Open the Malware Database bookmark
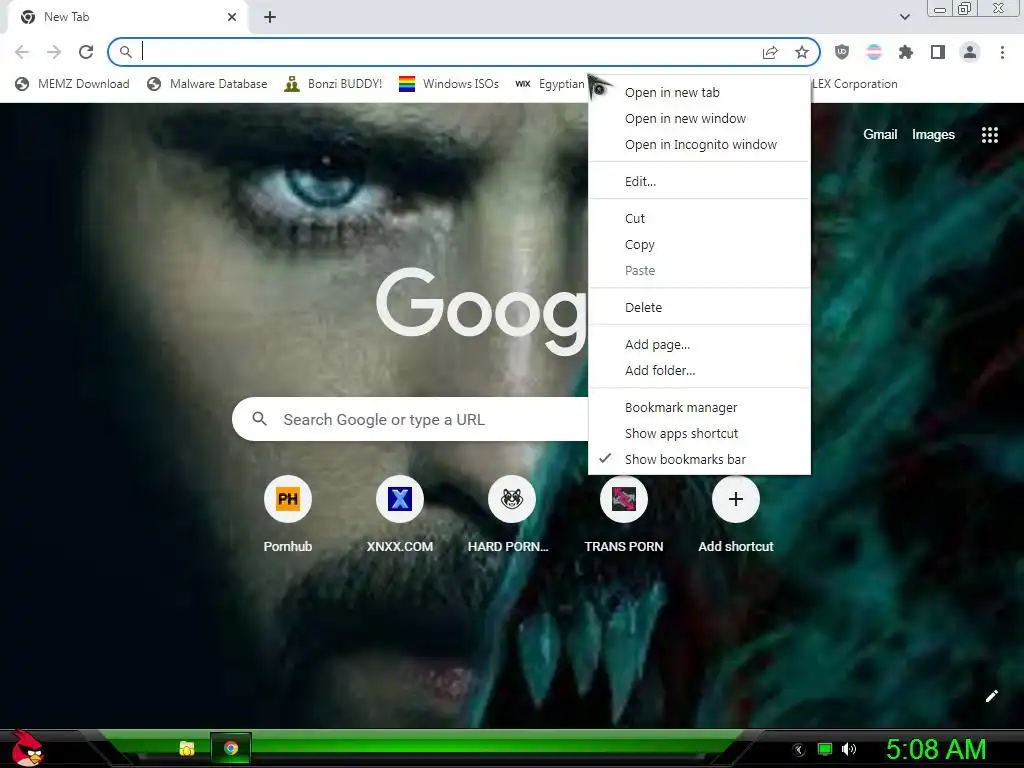 [x=207, y=84]
